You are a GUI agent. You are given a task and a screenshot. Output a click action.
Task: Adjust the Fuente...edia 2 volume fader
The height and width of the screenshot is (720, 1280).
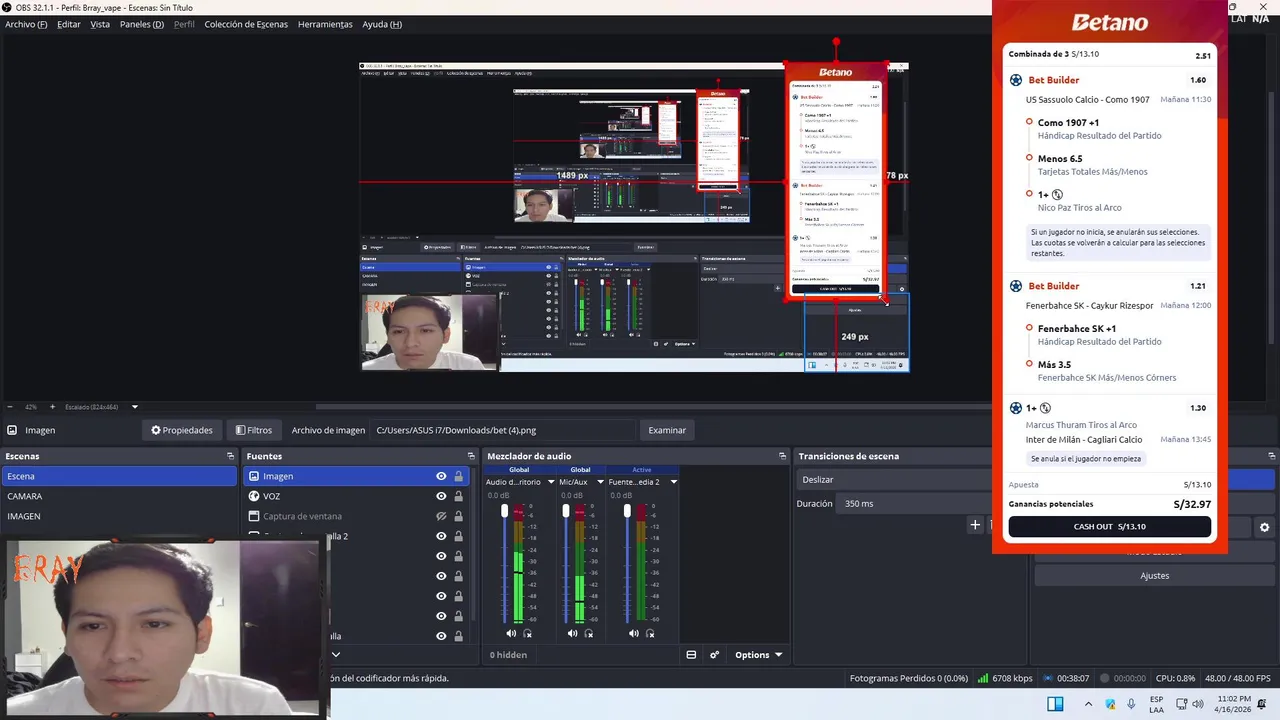pyautogui.click(x=627, y=511)
